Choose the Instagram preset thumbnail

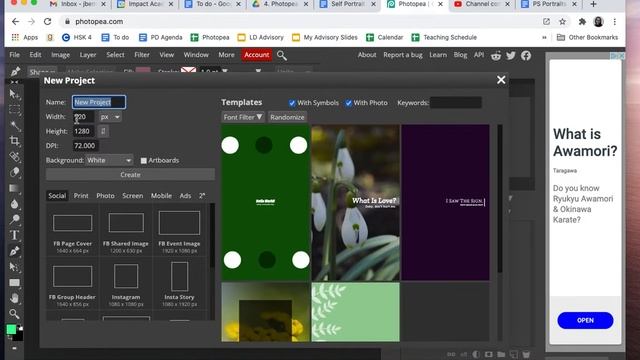point(126,284)
